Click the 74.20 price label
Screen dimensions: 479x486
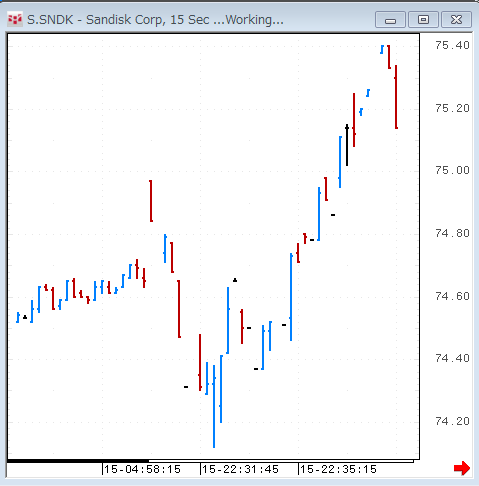(452, 421)
